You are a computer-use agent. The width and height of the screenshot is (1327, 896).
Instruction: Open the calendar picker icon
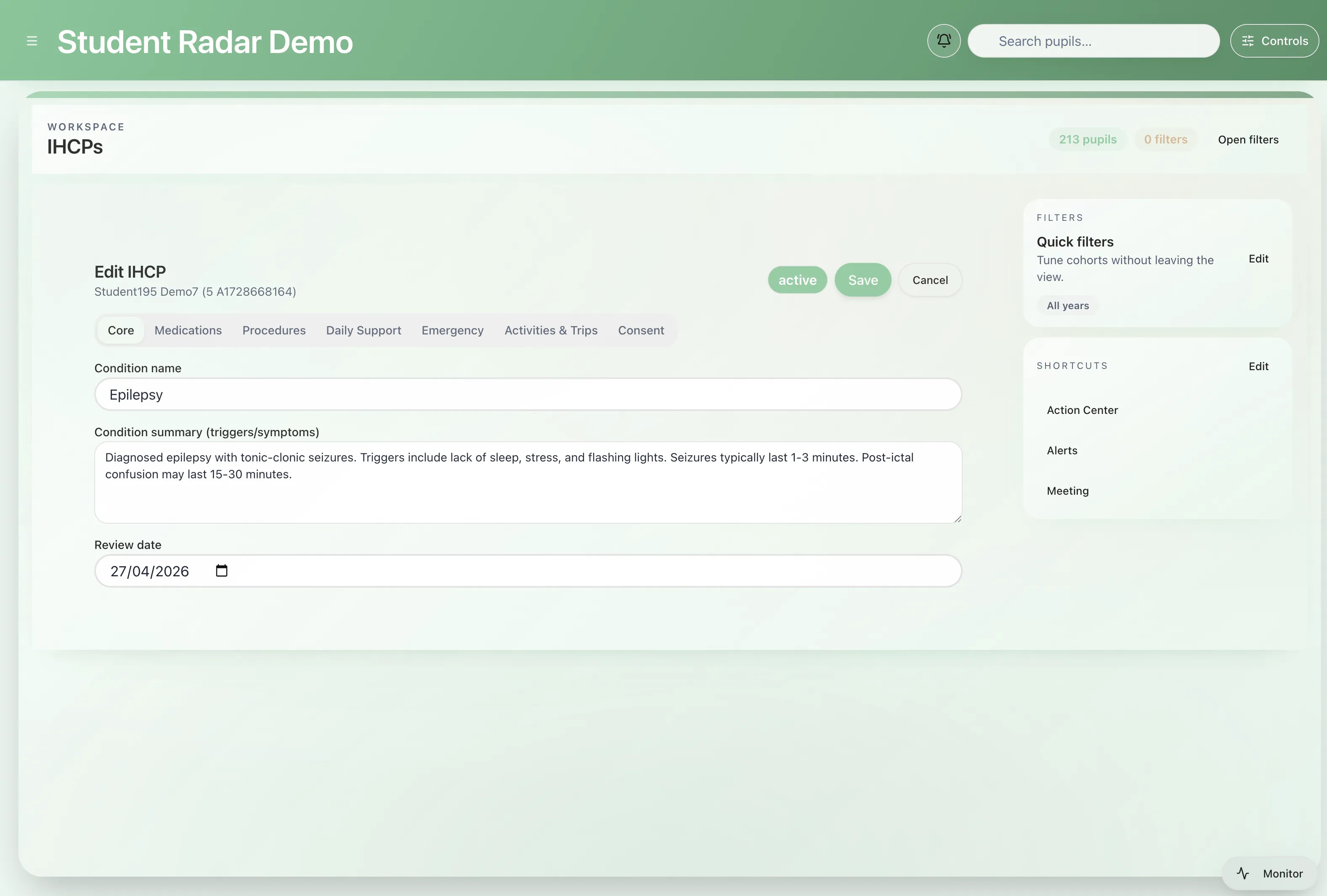coord(222,570)
